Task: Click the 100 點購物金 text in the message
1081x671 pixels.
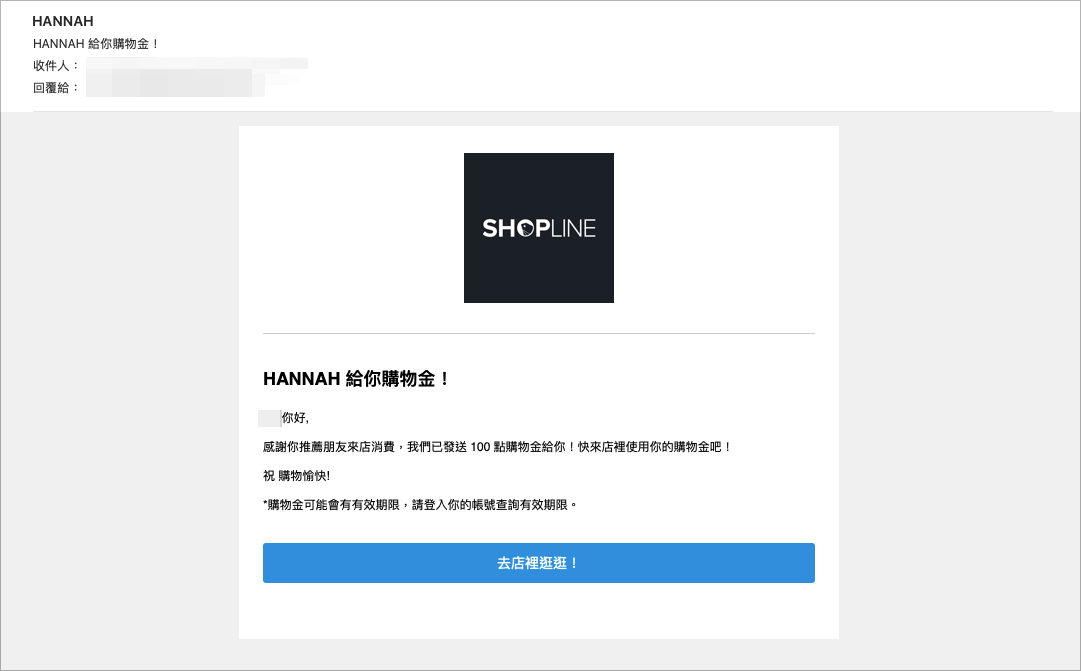Action: [x=505, y=447]
